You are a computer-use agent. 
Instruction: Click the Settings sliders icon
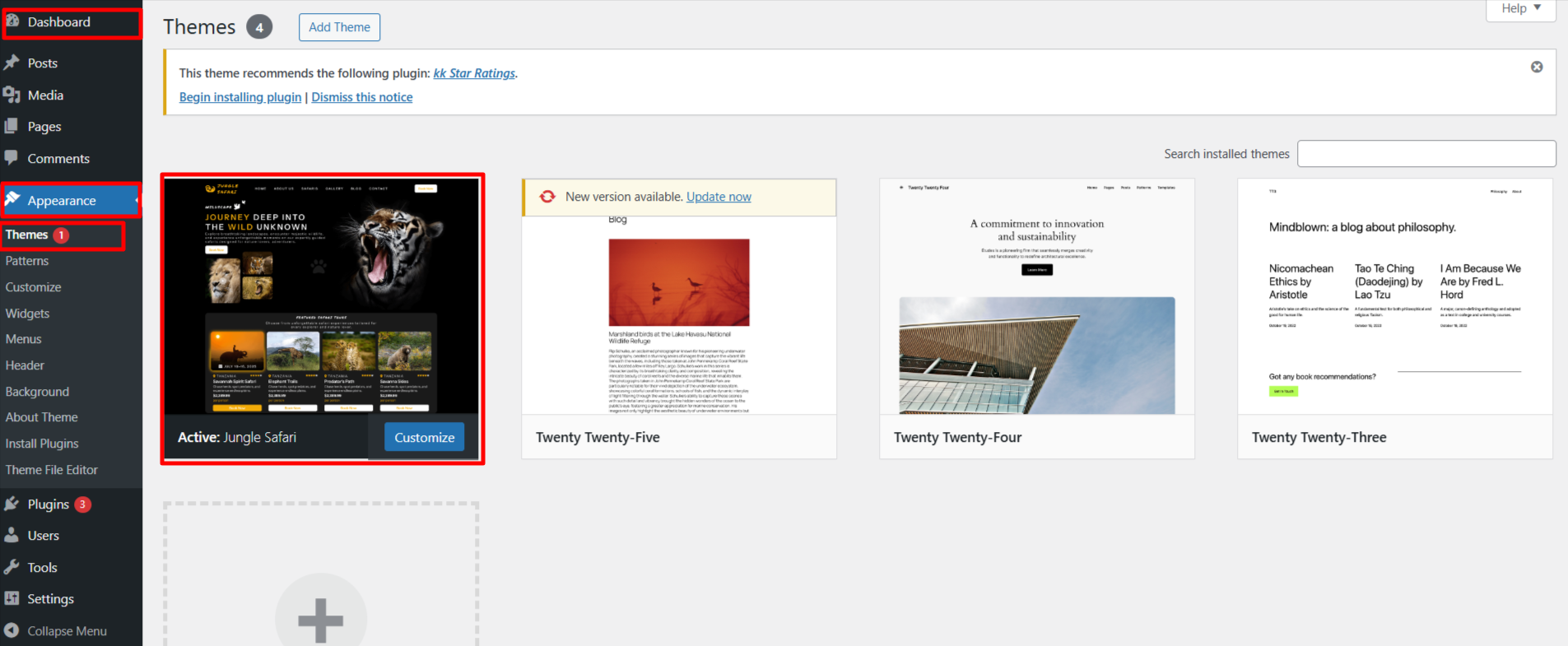pos(12,598)
